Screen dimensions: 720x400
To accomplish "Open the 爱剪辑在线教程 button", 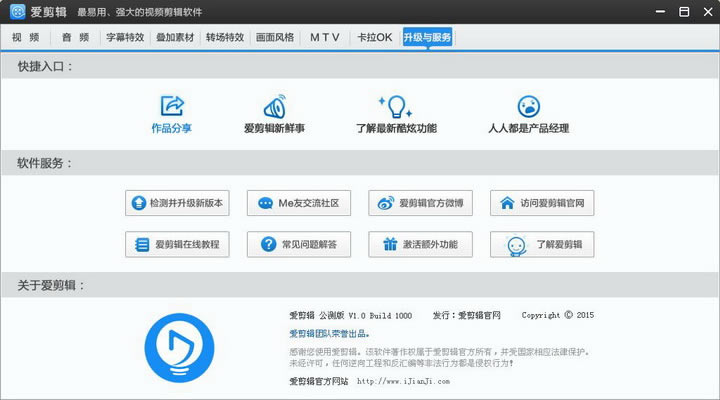I will coord(177,244).
